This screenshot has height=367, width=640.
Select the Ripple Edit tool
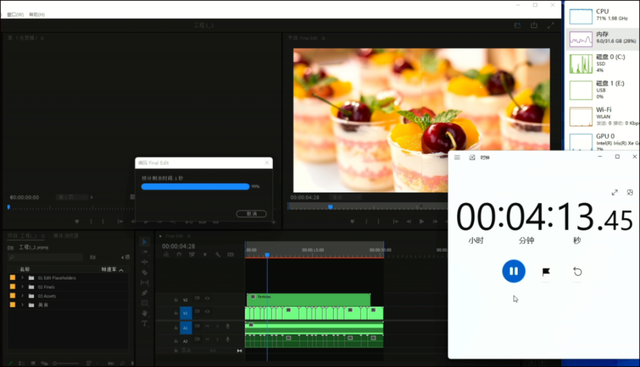click(x=144, y=262)
